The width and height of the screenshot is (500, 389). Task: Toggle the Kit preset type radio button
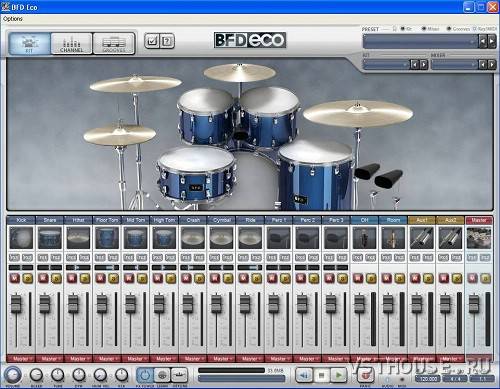tap(403, 29)
